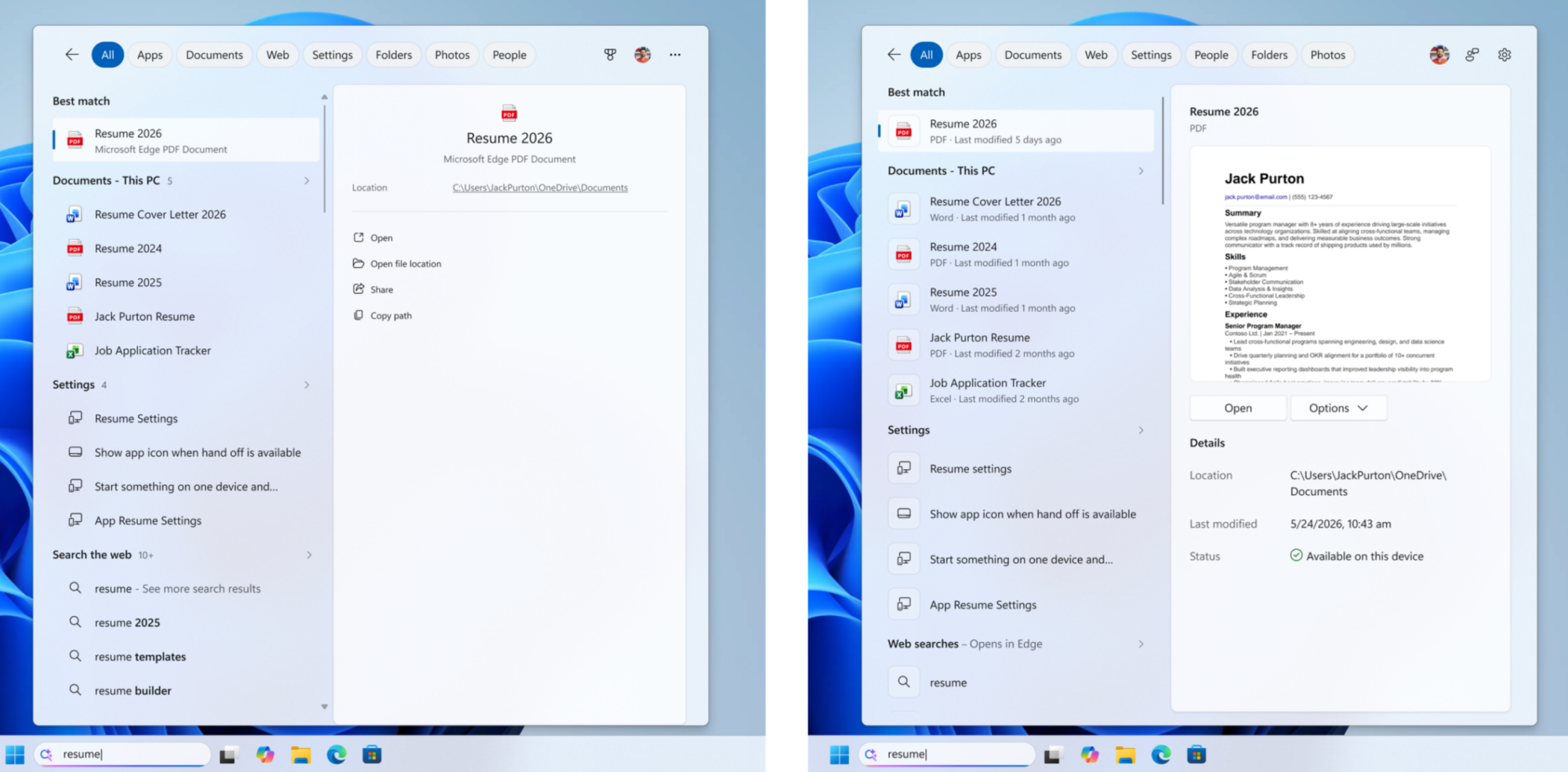Select the 'resume templates' web suggestion

[186, 657]
